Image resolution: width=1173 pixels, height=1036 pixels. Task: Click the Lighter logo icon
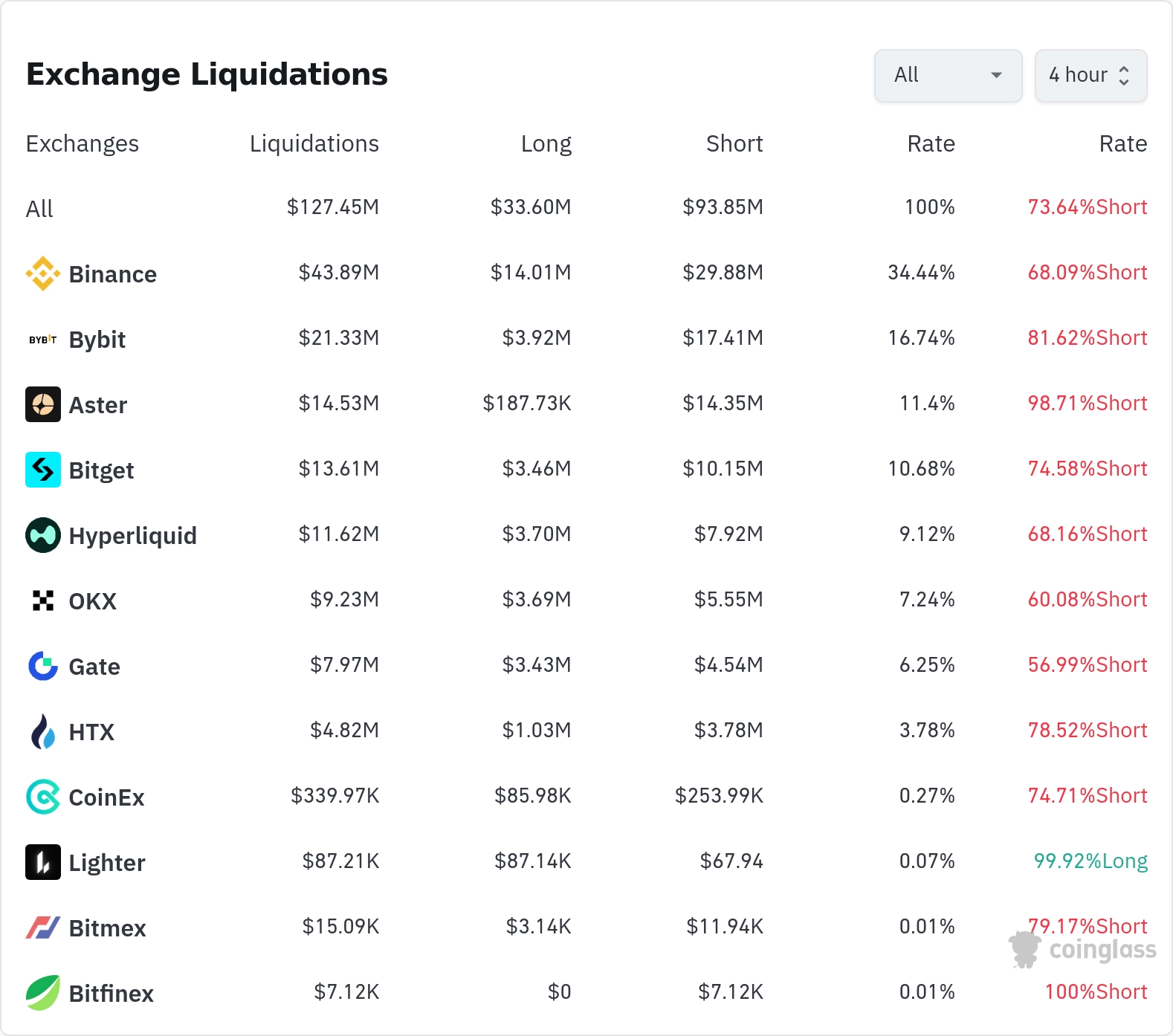[x=43, y=862]
